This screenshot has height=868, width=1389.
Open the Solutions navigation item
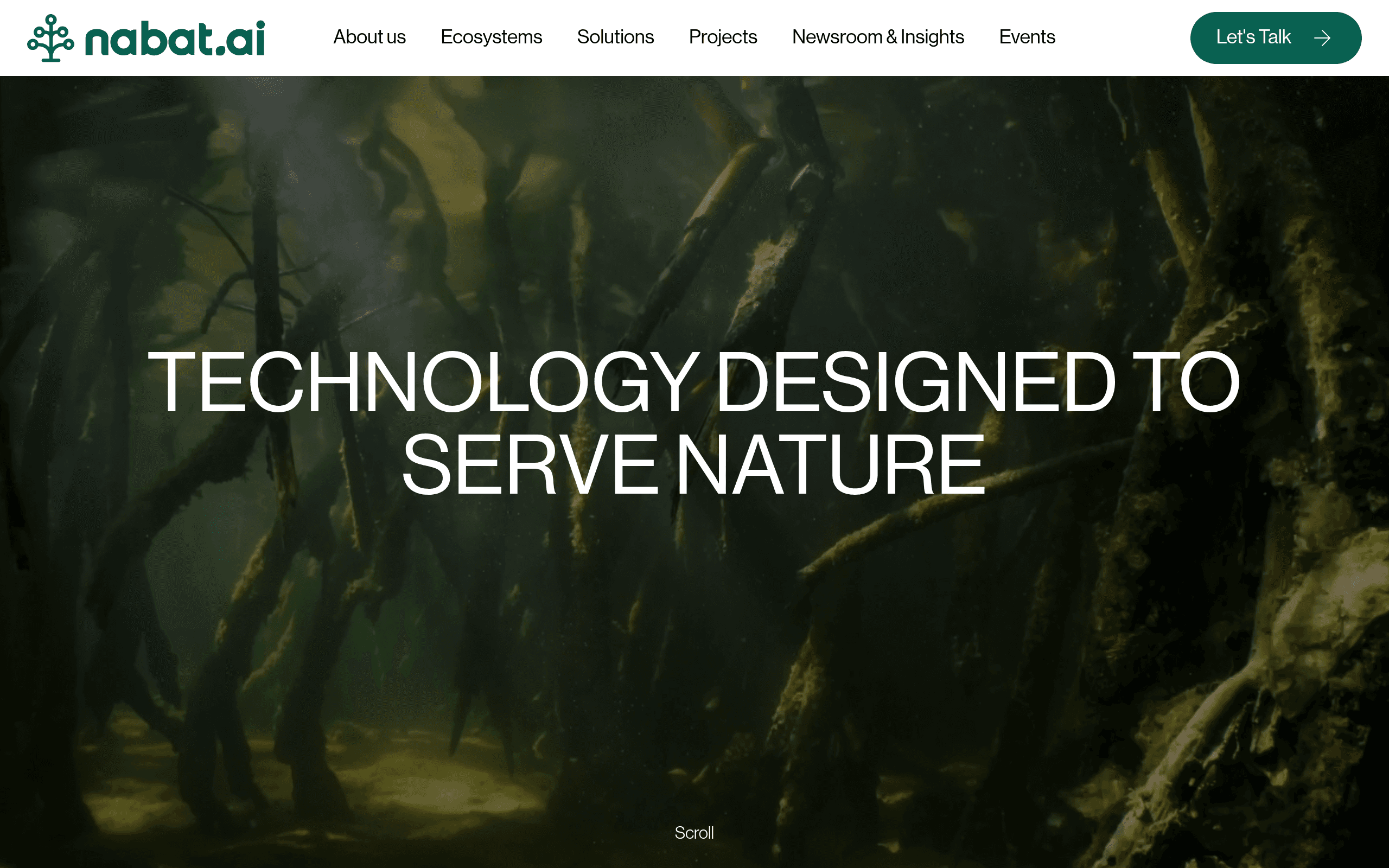click(615, 37)
